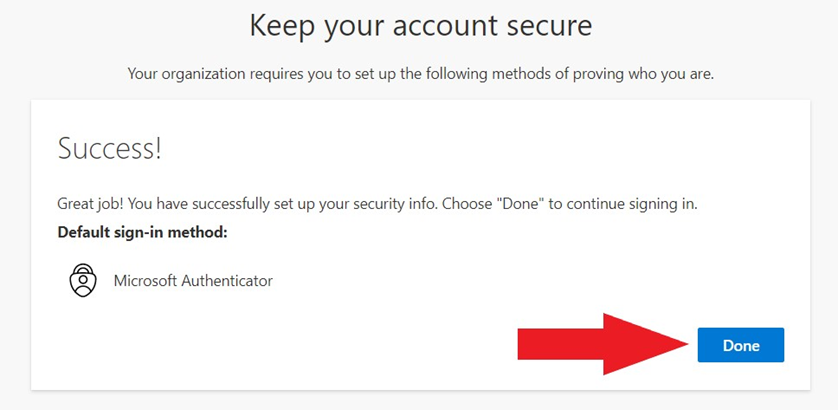Click the Microsoft Authenticator method label
This screenshot has width=838, height=410.
pos(193,280)
